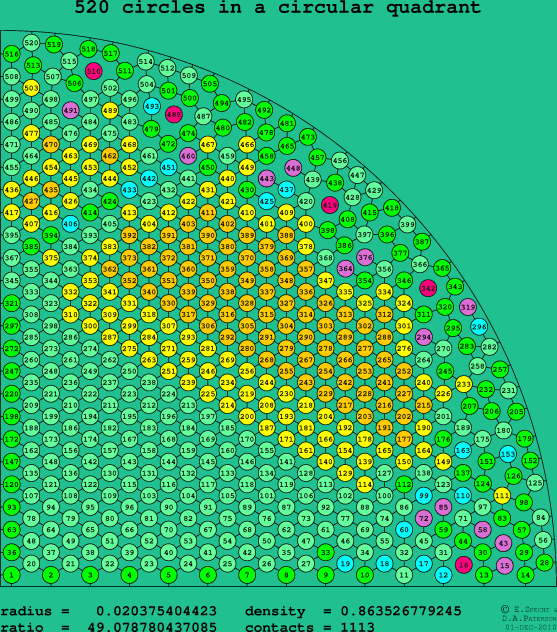Viewport: 557px width, 632px height.
Task: Select the yellow circle labeled 200
Action: click(247, 416)
